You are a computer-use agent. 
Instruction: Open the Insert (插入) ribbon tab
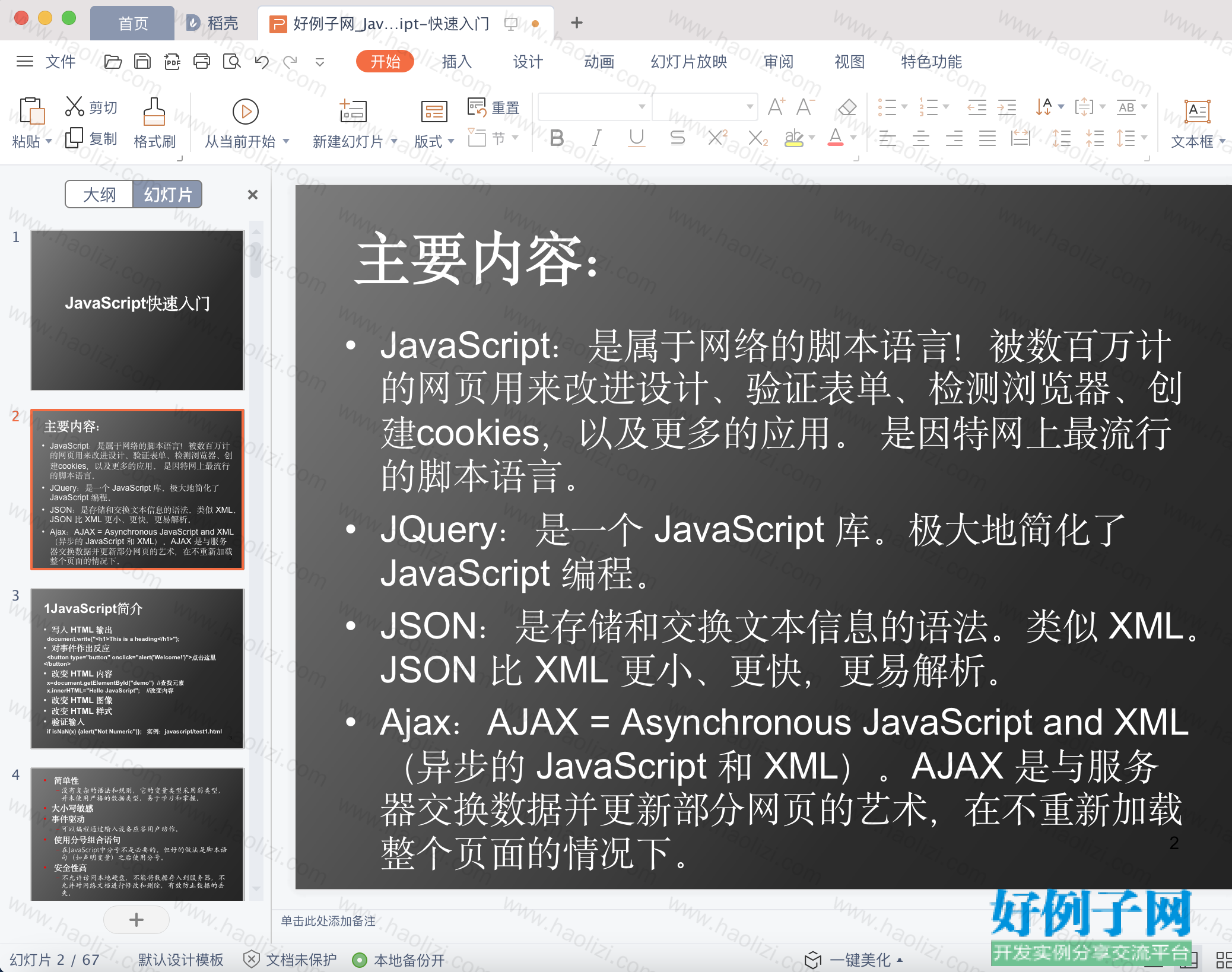coord(456,62)
